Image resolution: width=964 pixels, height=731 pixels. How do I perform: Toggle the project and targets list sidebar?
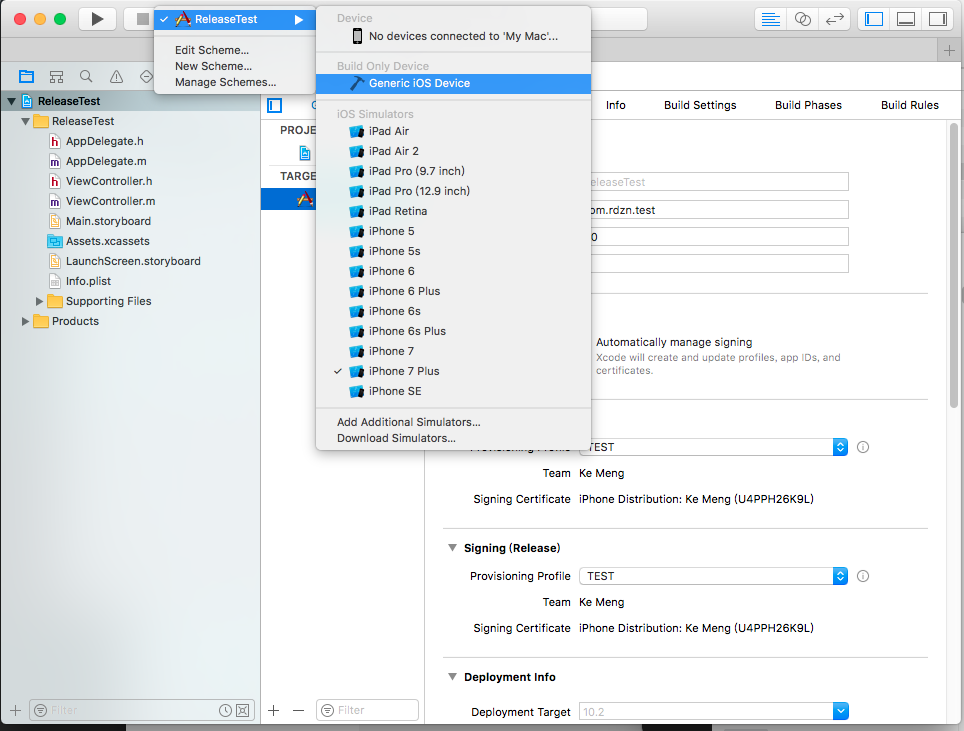coord(275,105)
